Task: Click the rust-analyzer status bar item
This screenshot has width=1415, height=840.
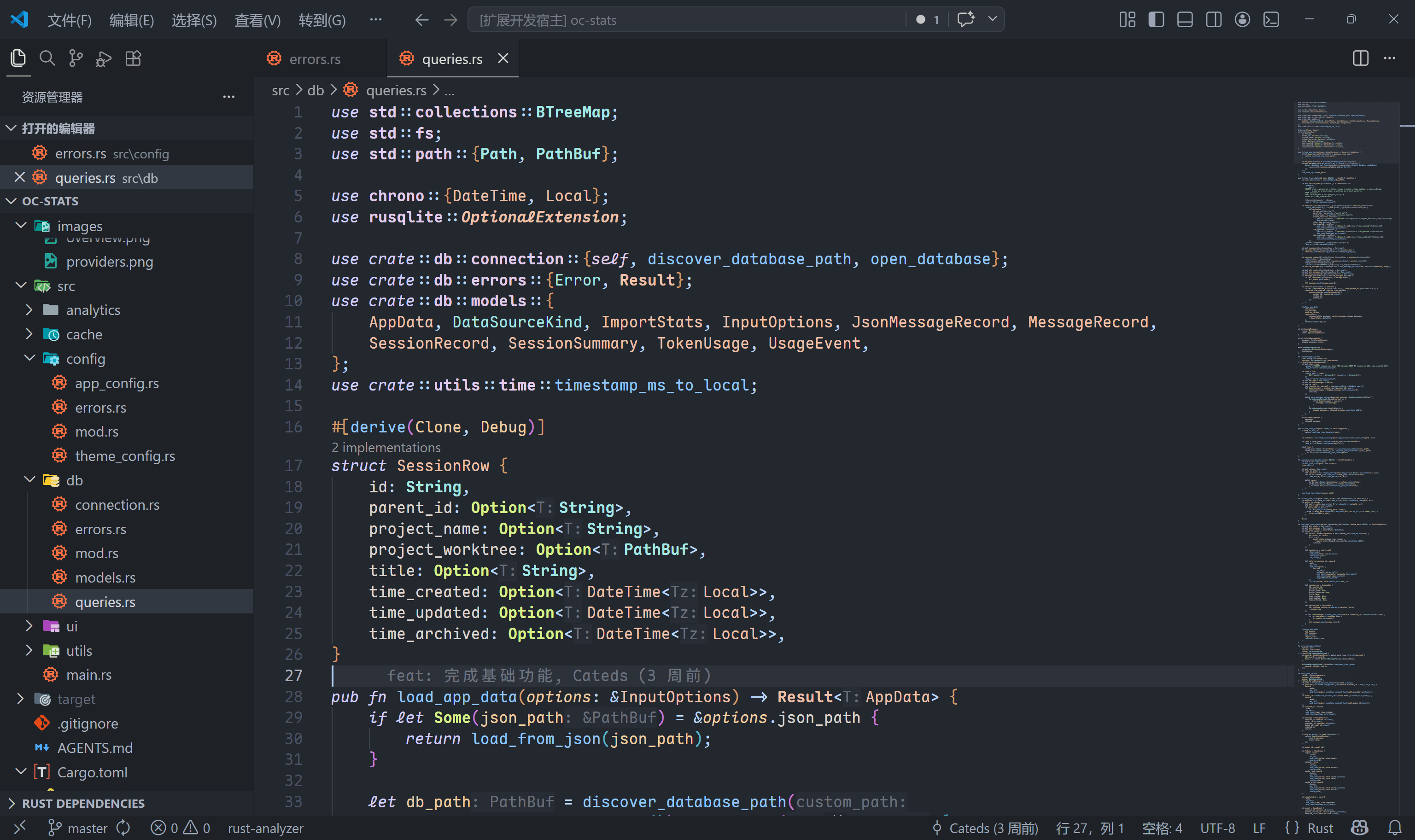Action: [265, 828]
